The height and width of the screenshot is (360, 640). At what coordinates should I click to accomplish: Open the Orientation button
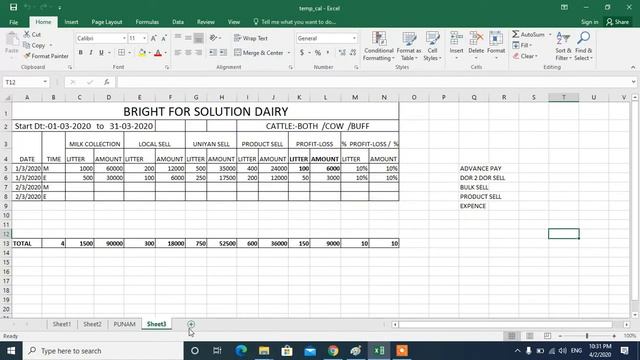(x=213, y=38)
